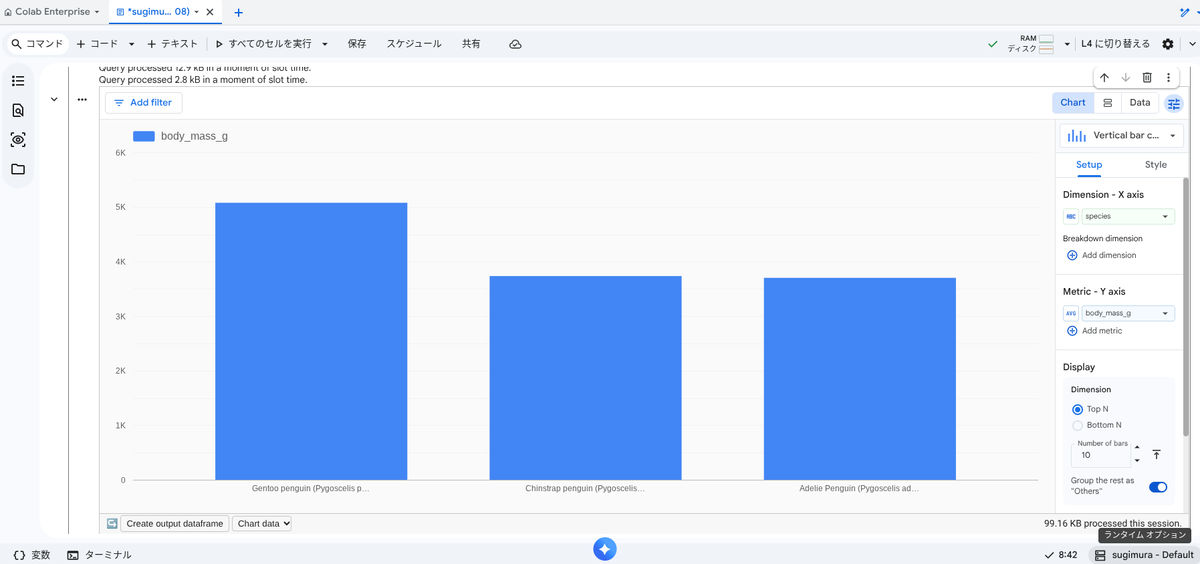Add a Text cell
This screenshot has width=1200, height=564.
pyautogui.click(x=173, y=44)
